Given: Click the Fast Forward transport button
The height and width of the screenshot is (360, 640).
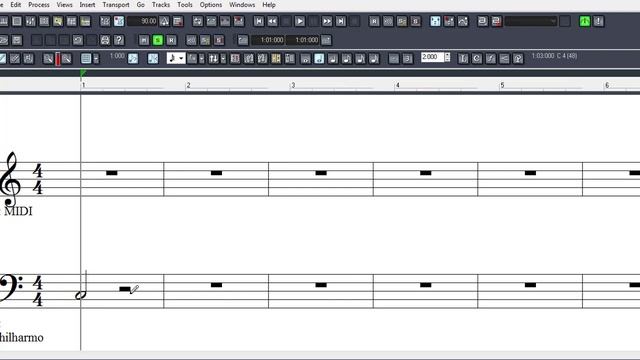Looking at the screenshot, I should tap(327, 21).
